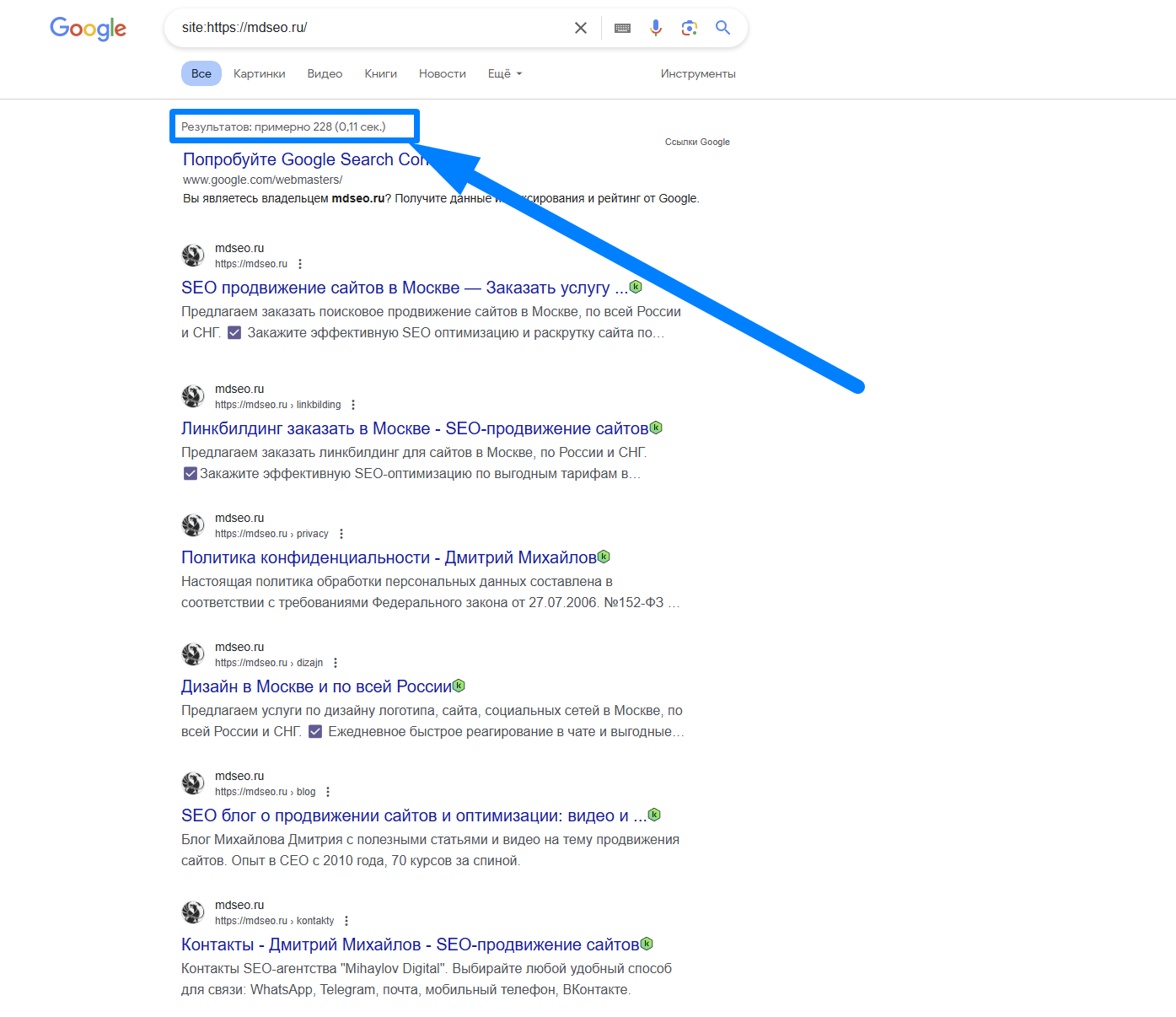Click snippet starting Контакты SEO-агентства
1176x1017 pixels.
[427, 979]
